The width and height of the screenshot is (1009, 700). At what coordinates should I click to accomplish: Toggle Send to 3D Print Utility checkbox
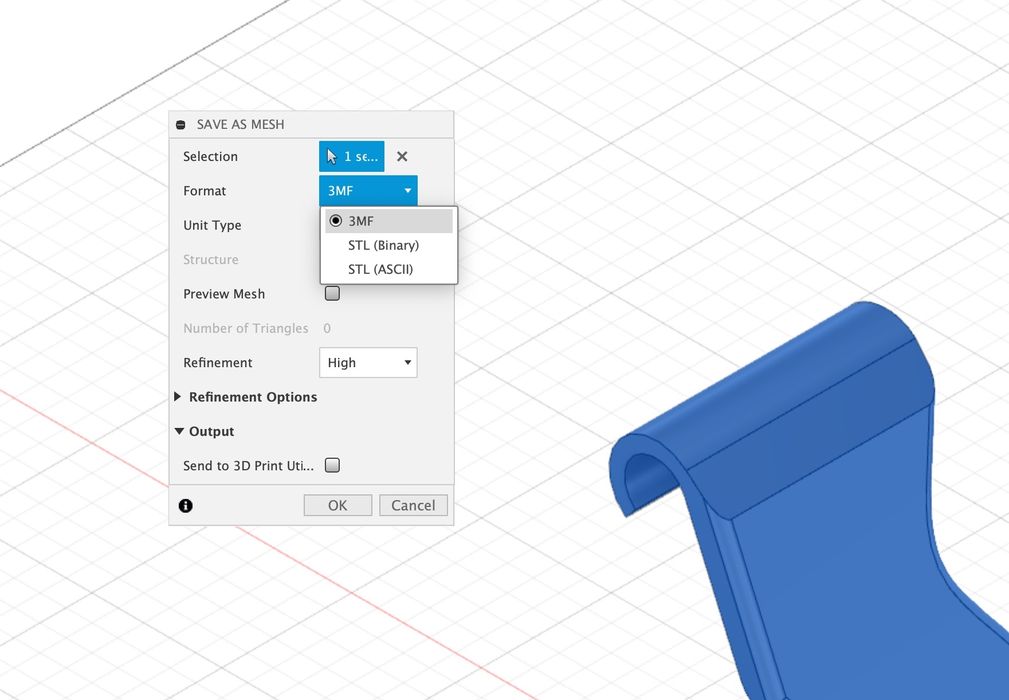point(333,465)
